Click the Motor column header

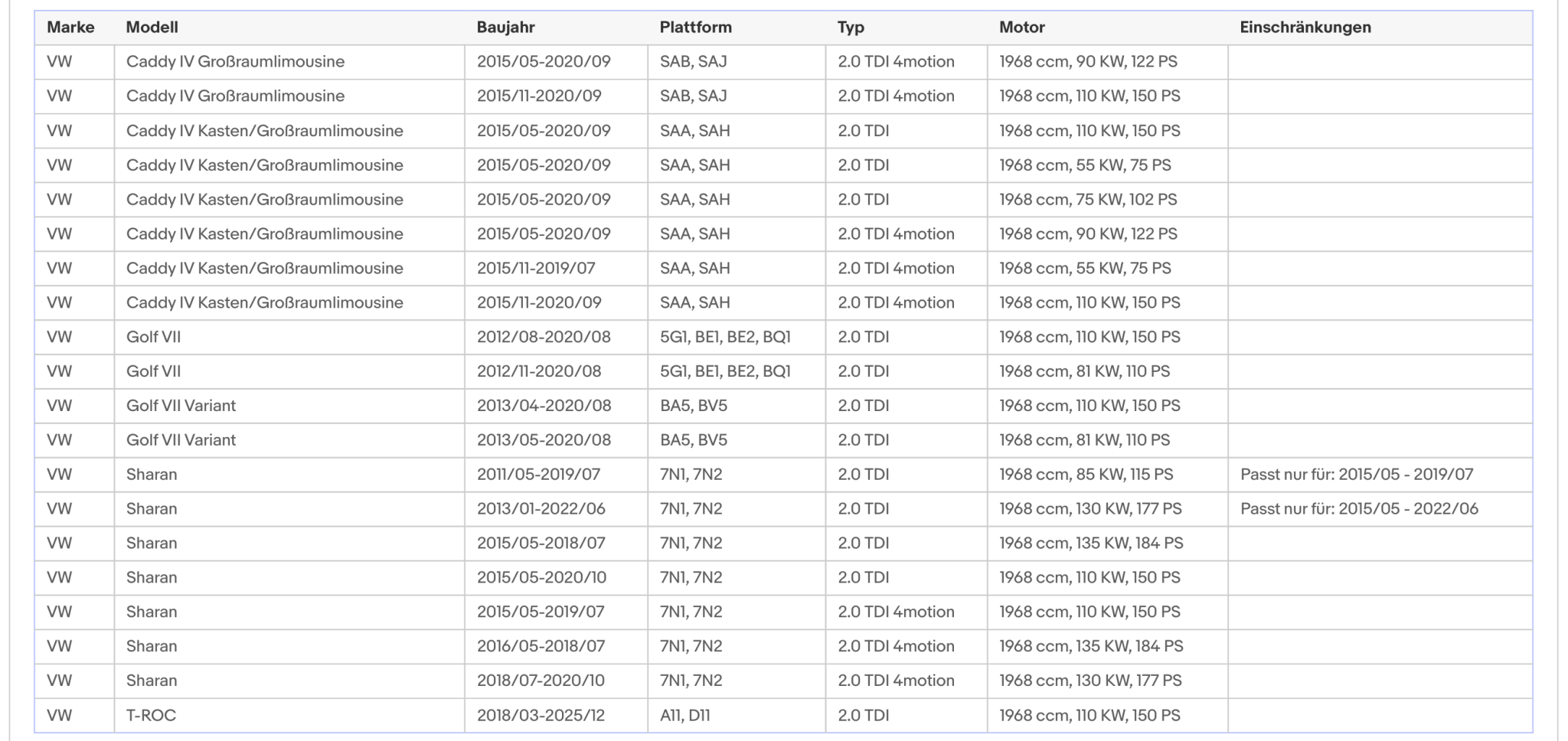tap(1021, 28)
